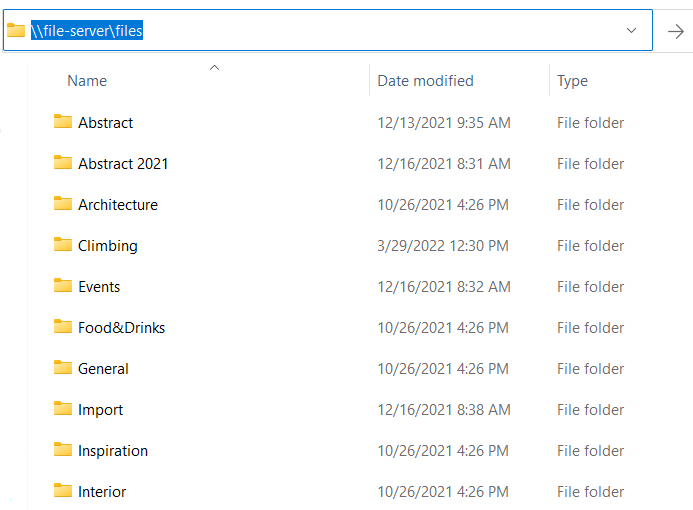693x510 pixels.
Task: Click the File folder type for Events
Action: pyautogui.click(x=590, y=287)
